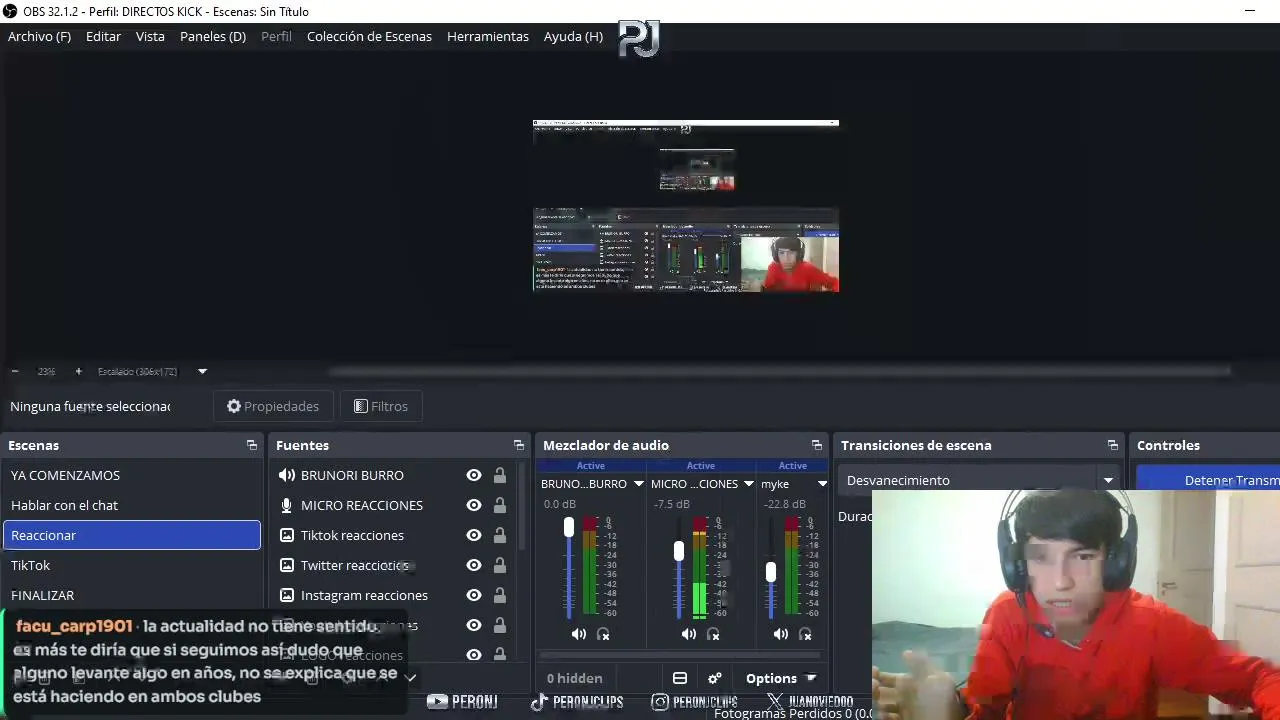Screen dimensions: 1280x720
Task: Zoom in the preview with plus icon
Action: click(x=79, y=371)
